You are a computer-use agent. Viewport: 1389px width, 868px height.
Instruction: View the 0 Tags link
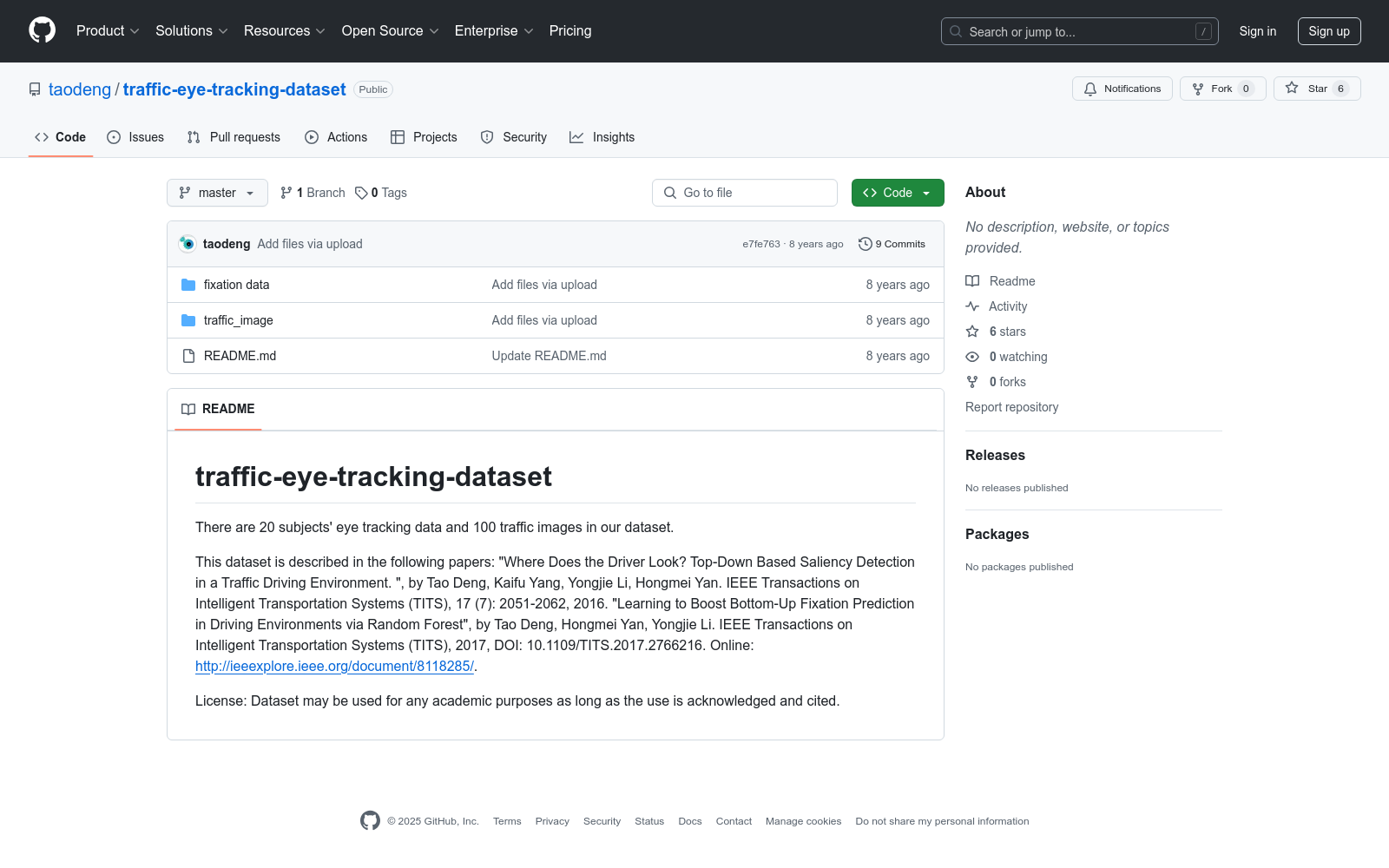coord(381,193)
